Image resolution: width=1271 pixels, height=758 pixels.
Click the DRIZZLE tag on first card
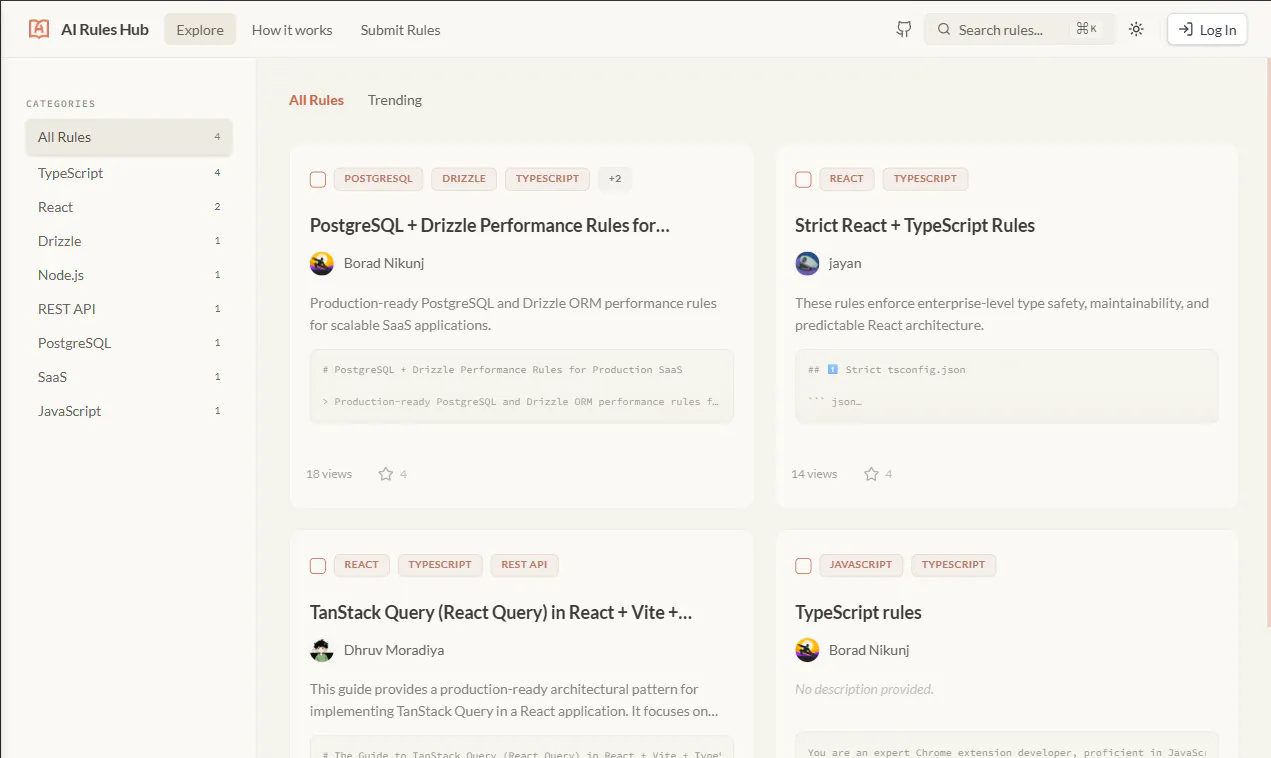pyautogui.click(x=464, y=179)
